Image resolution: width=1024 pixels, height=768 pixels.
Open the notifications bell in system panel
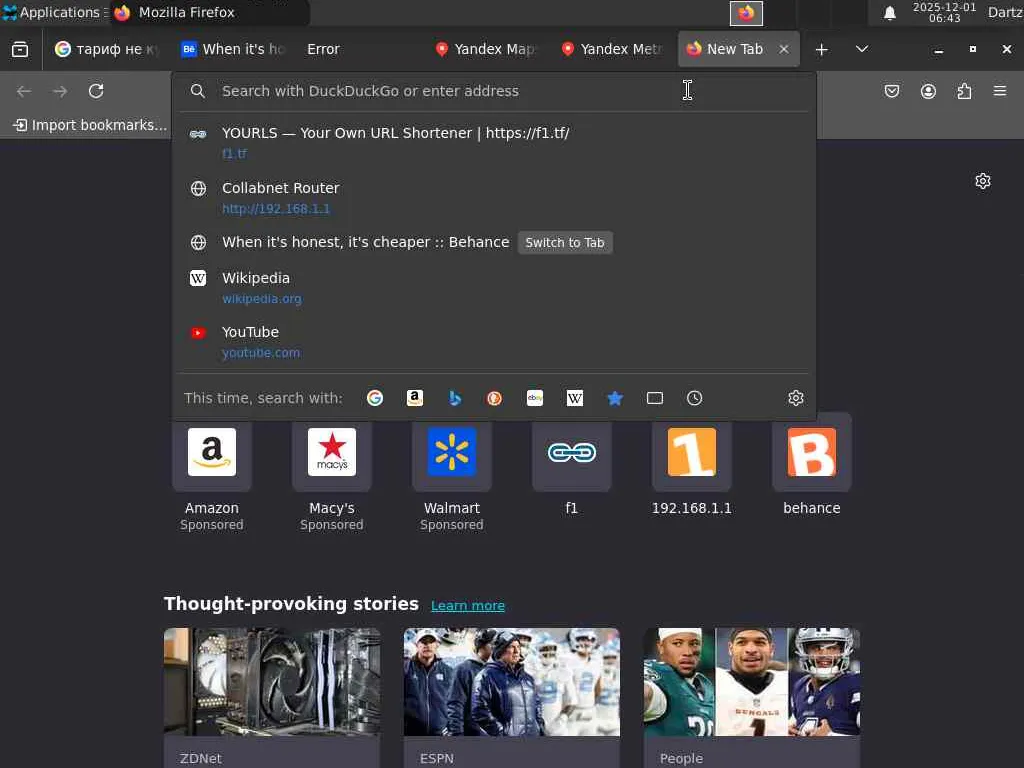click(x=889, y=12)
